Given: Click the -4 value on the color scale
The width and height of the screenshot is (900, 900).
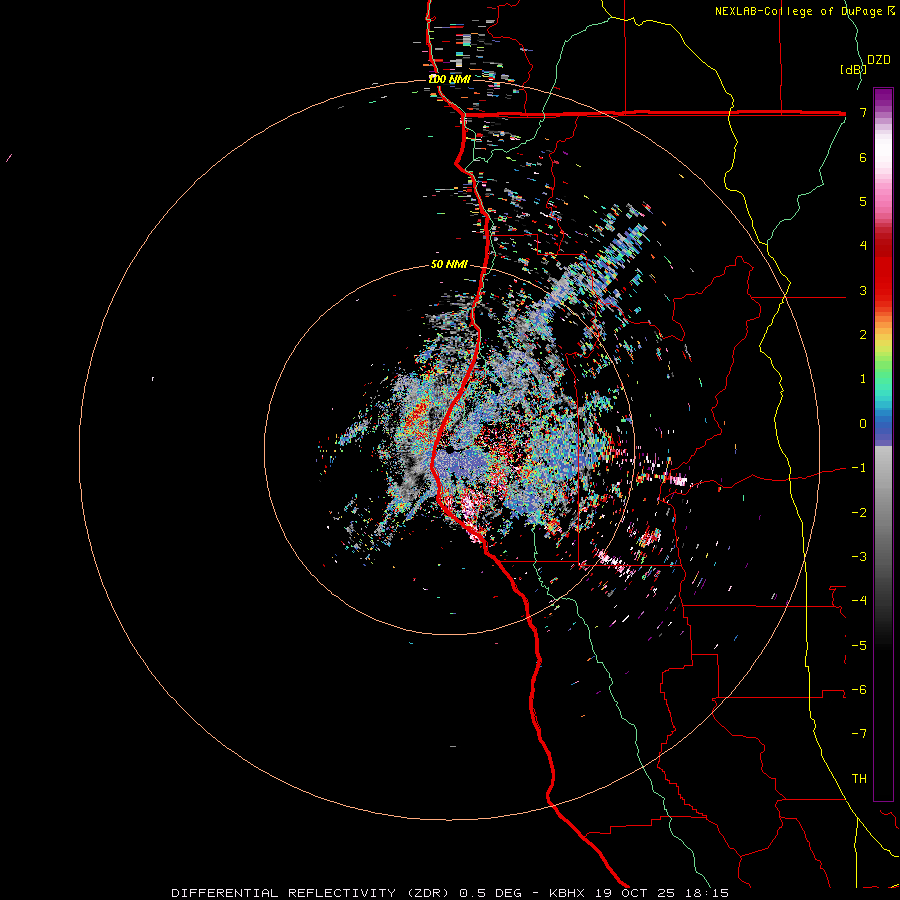Looking at the screenshot, I should click(859, 600).
